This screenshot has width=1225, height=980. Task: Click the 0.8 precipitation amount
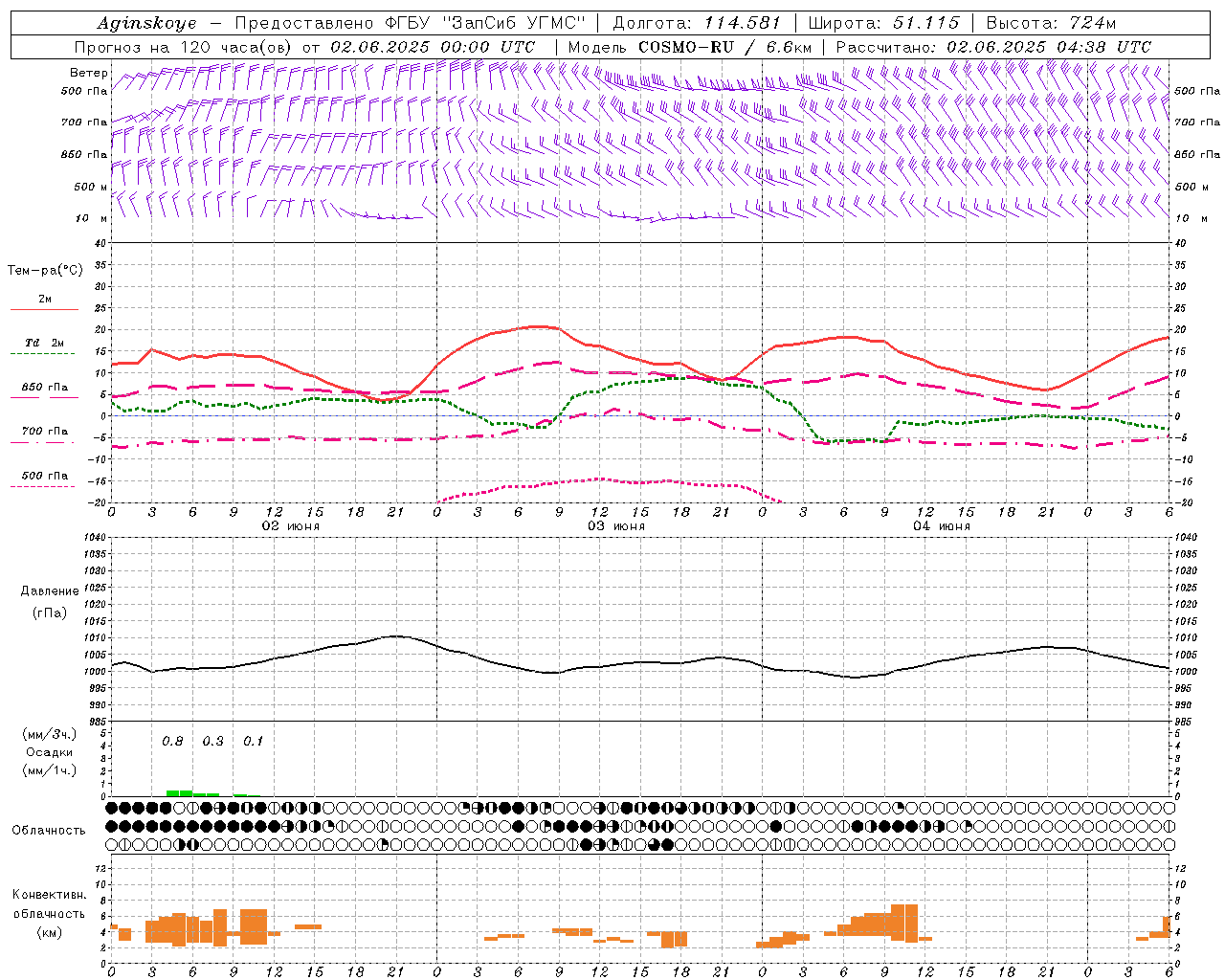tap(172, 741)
